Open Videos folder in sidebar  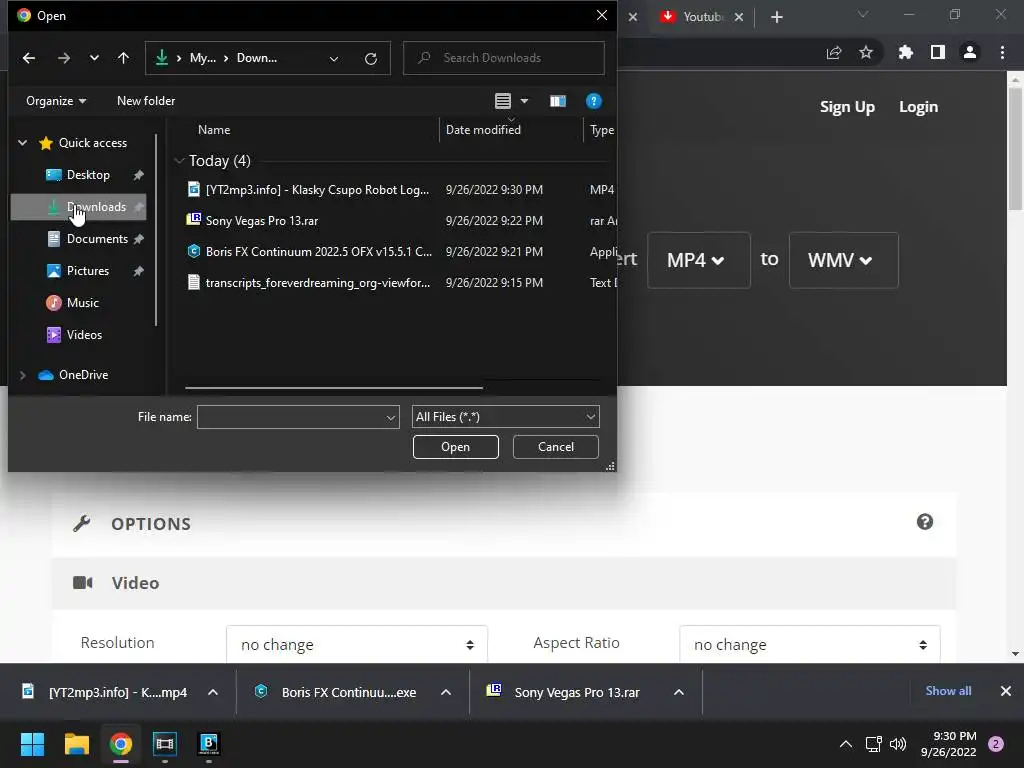point(84,335)
